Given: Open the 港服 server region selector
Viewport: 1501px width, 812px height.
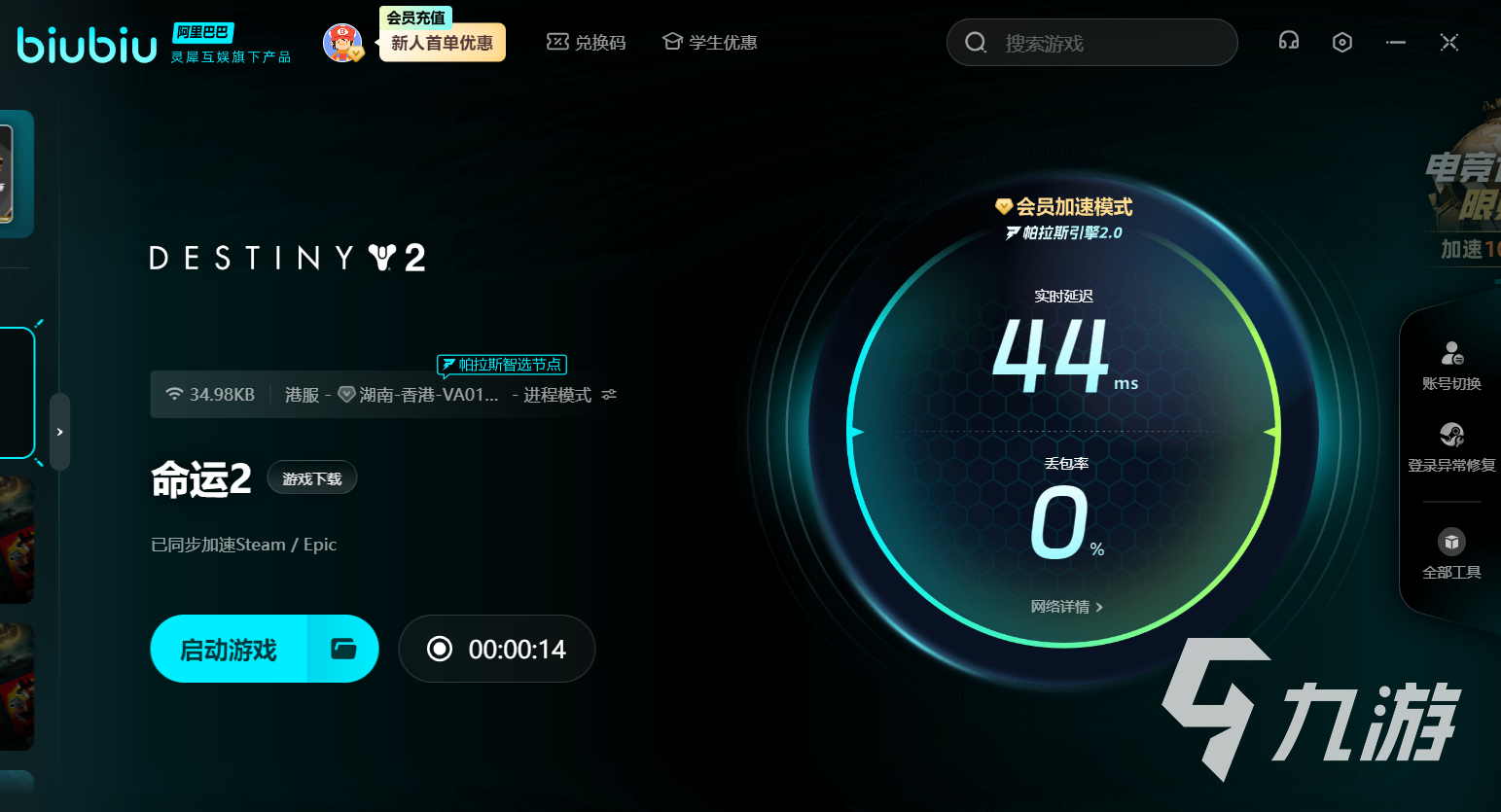Looking at the screenshot, I should 303,395.
